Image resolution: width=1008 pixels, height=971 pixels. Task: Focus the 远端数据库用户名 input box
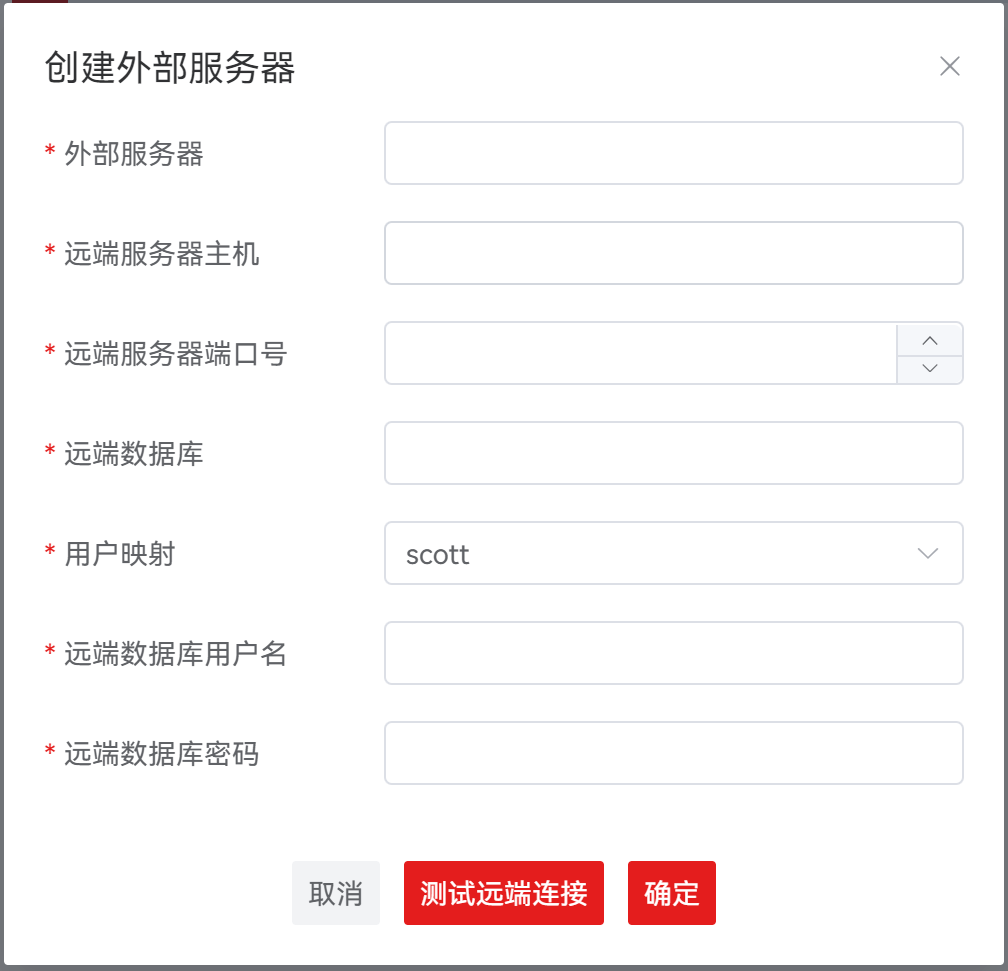[x=673, y=653]
